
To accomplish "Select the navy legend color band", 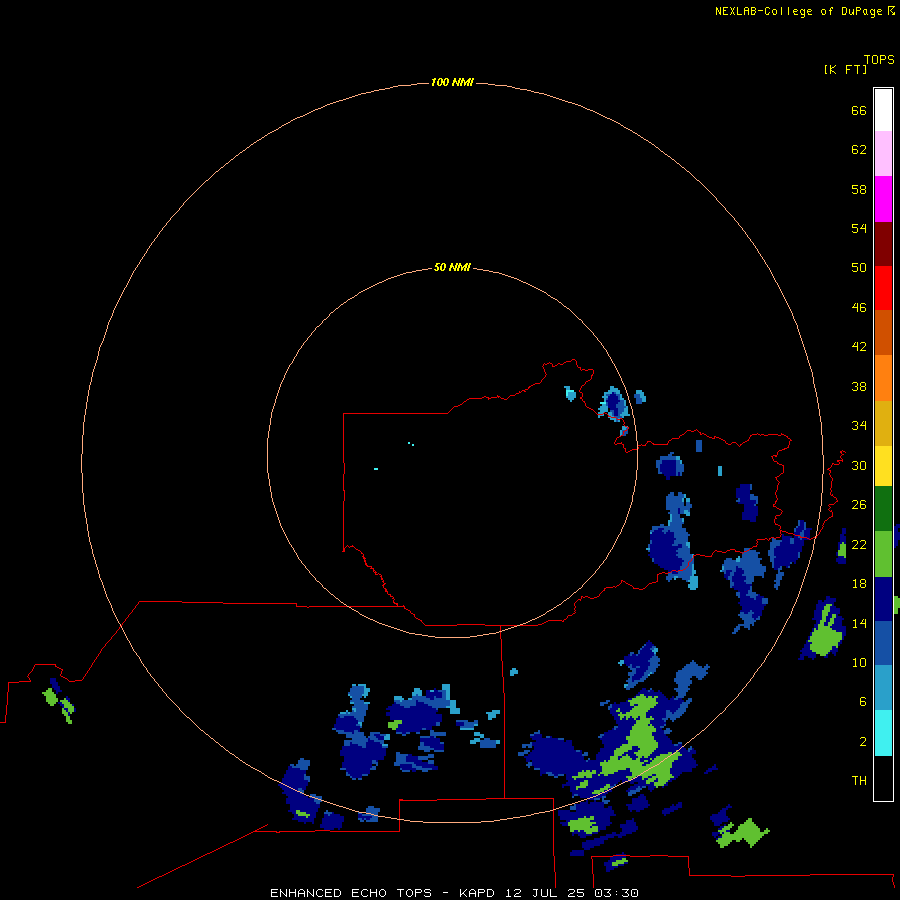I will click(883, 599).
